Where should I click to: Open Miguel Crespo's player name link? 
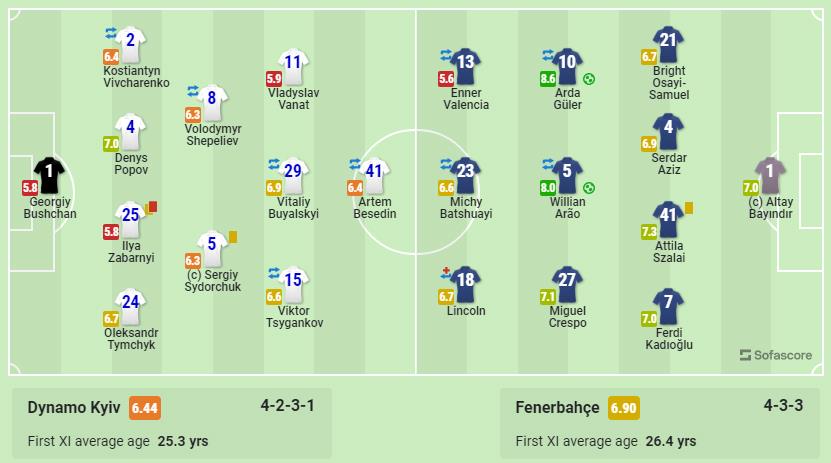click(567, 316)
